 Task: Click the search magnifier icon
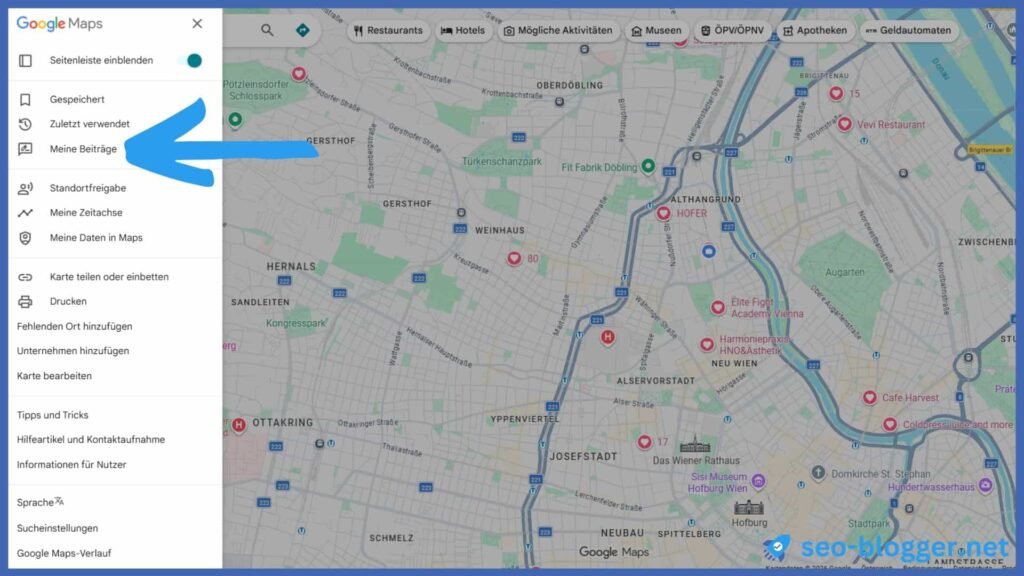tap(267, 30)
